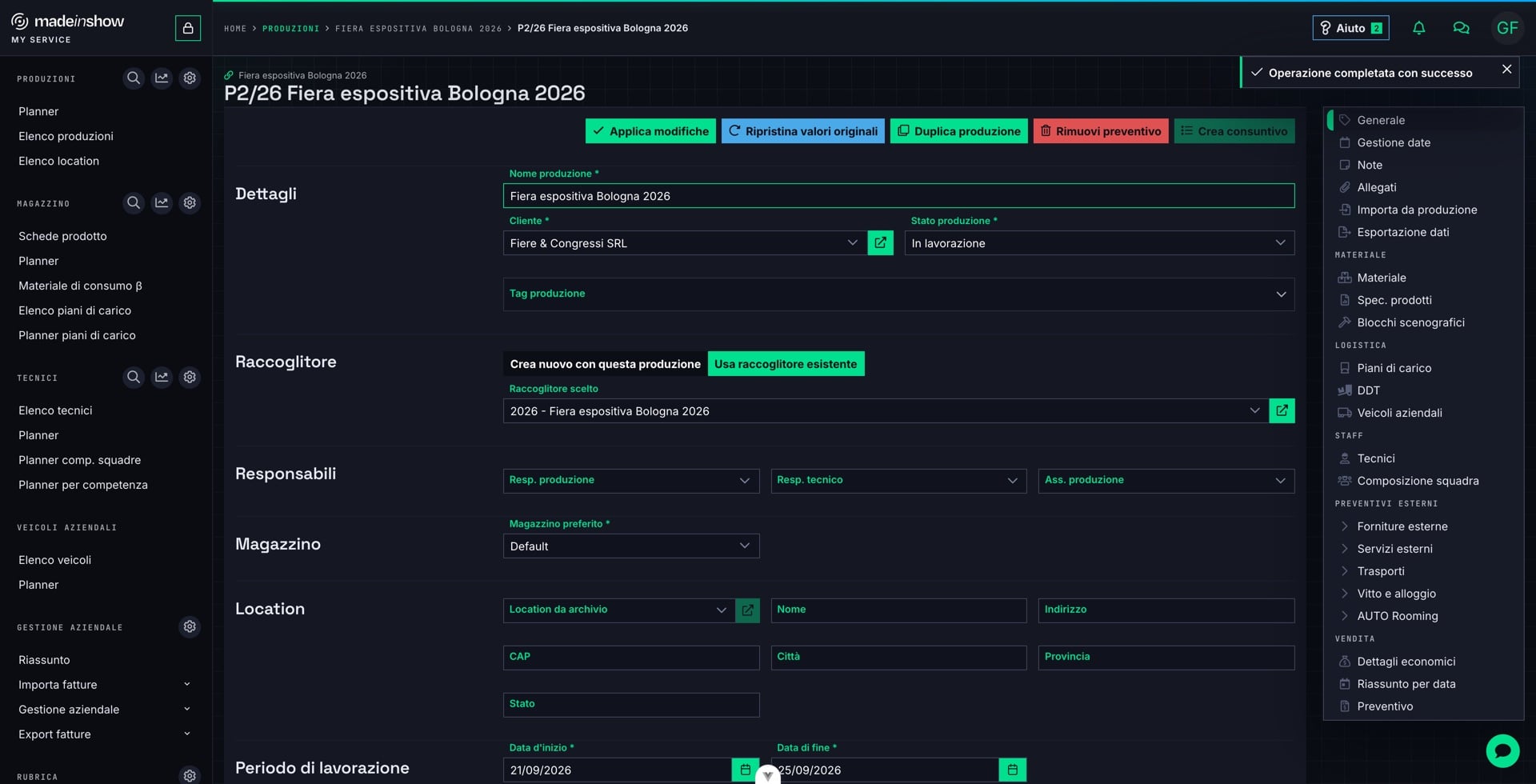Open the Magazzino preferito dropdown
Image resolution: width=1536 pixels, height=784 pixels.
[631, 546]
